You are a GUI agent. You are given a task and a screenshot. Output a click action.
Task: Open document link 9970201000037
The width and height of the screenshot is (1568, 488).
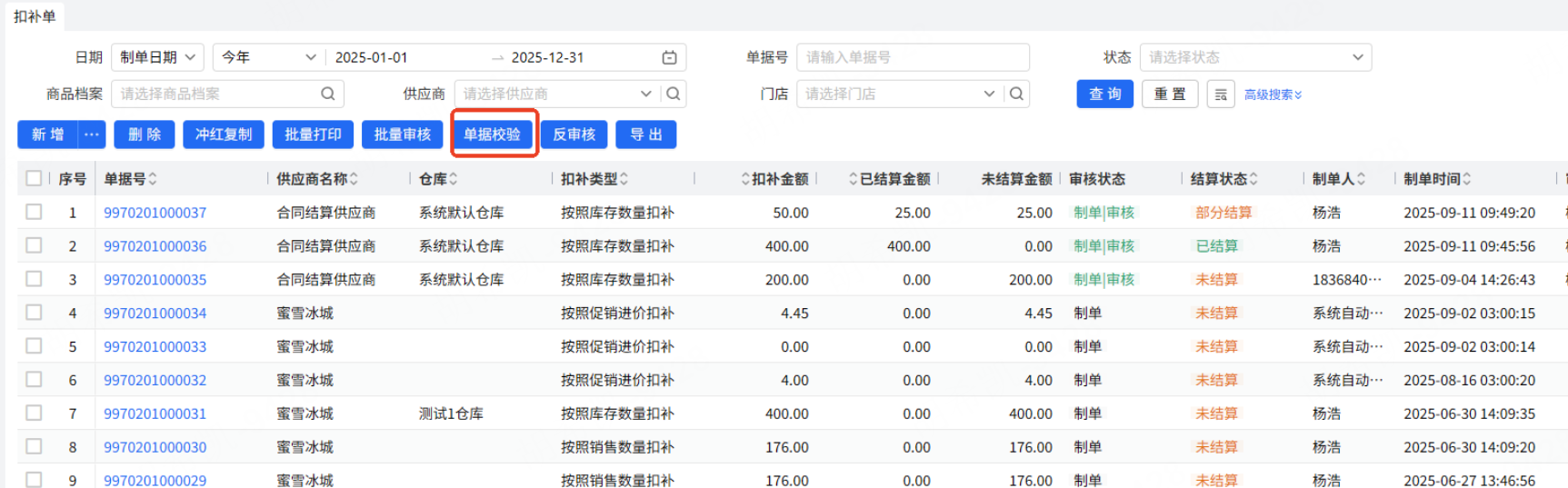tap(155, 213)
